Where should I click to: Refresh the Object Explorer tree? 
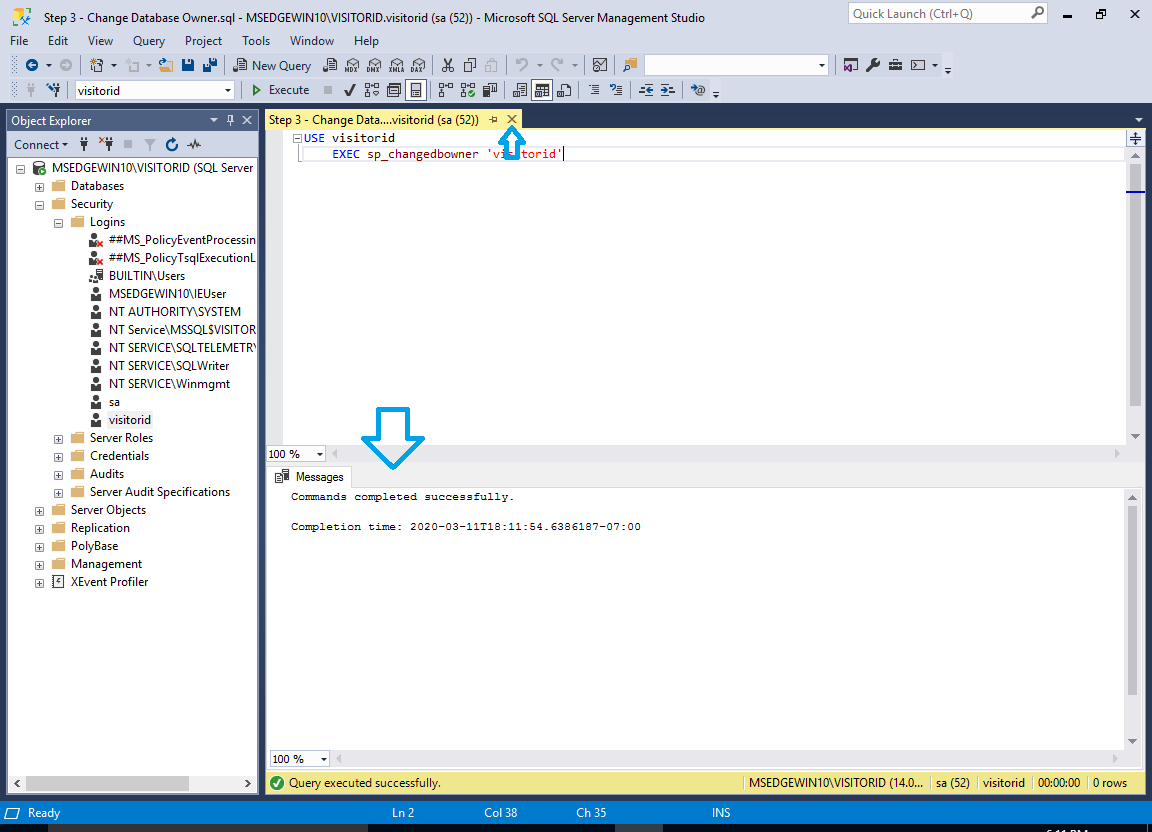(x=172, y=145)
